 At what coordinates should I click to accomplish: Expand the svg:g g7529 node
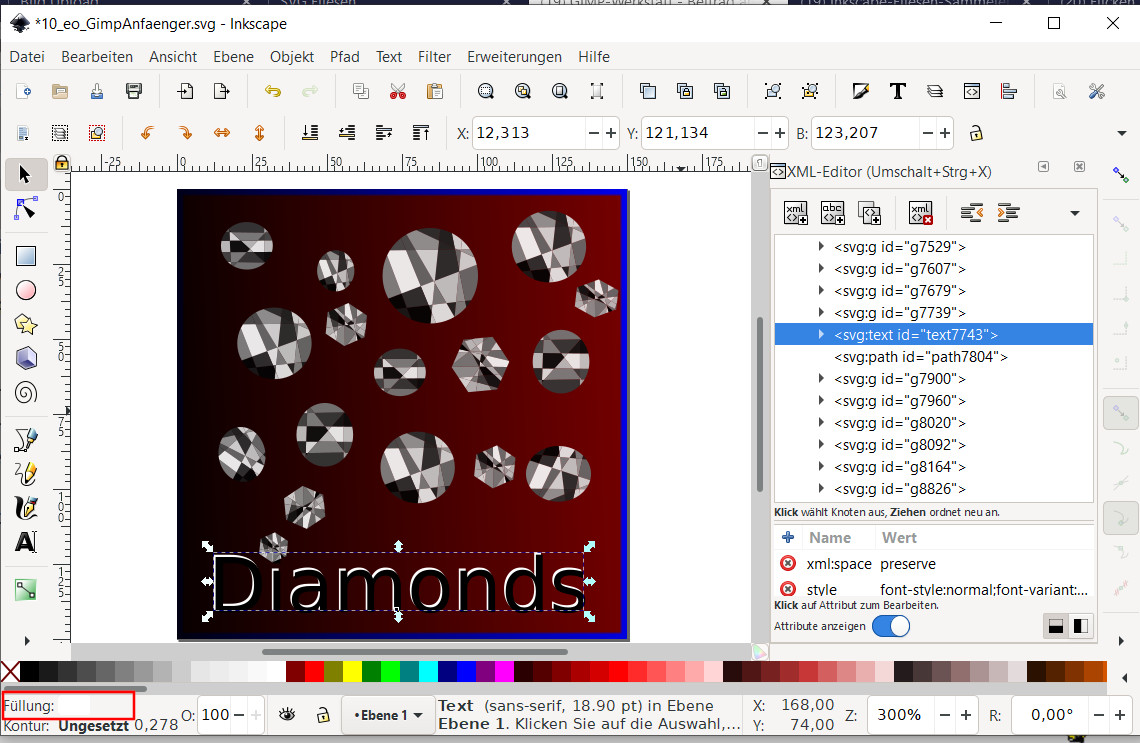click(x=822, y=246)
